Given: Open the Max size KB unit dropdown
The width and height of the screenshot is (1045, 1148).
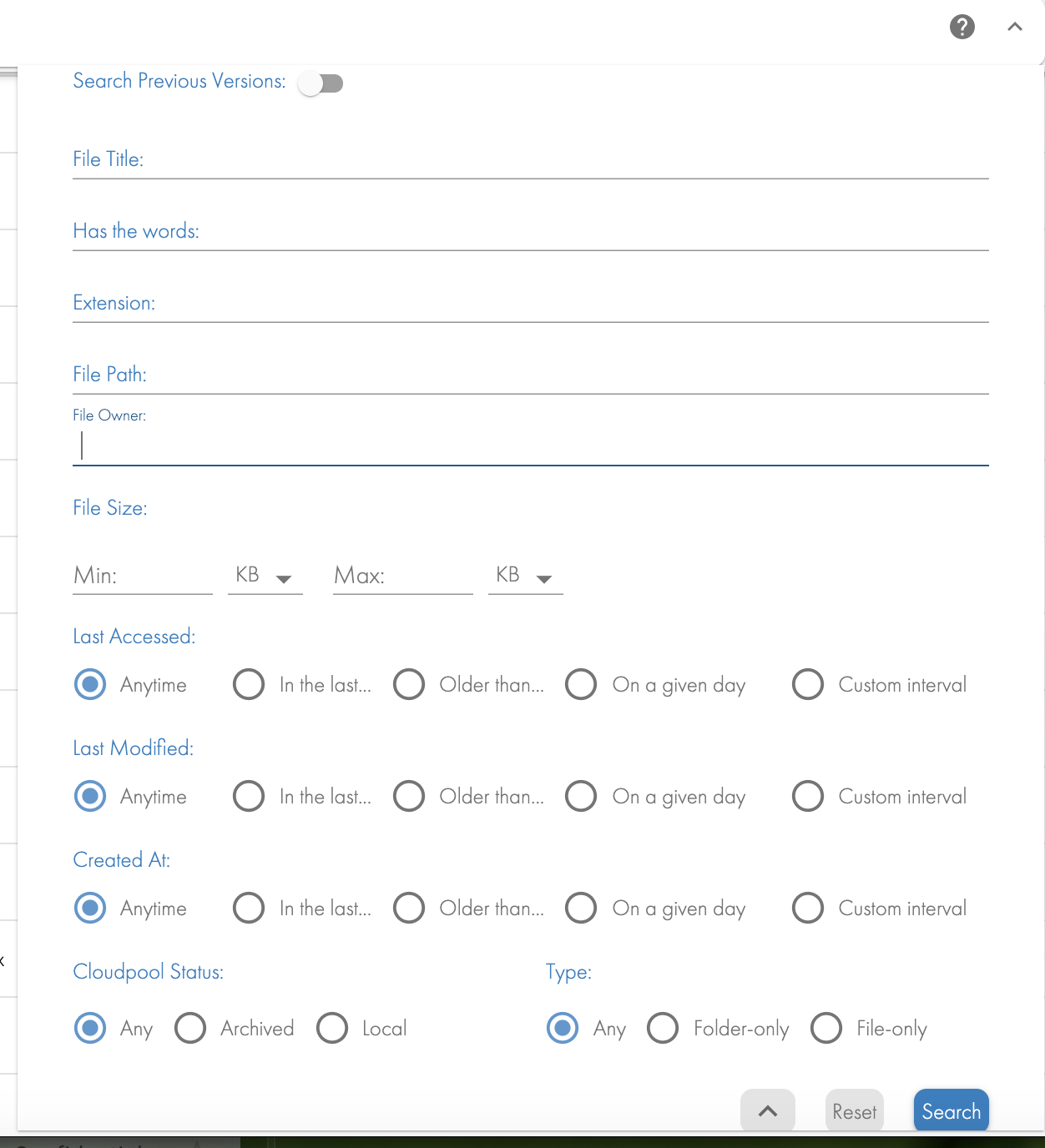Looking at the screenshot, I should click(x=525, y=576).
